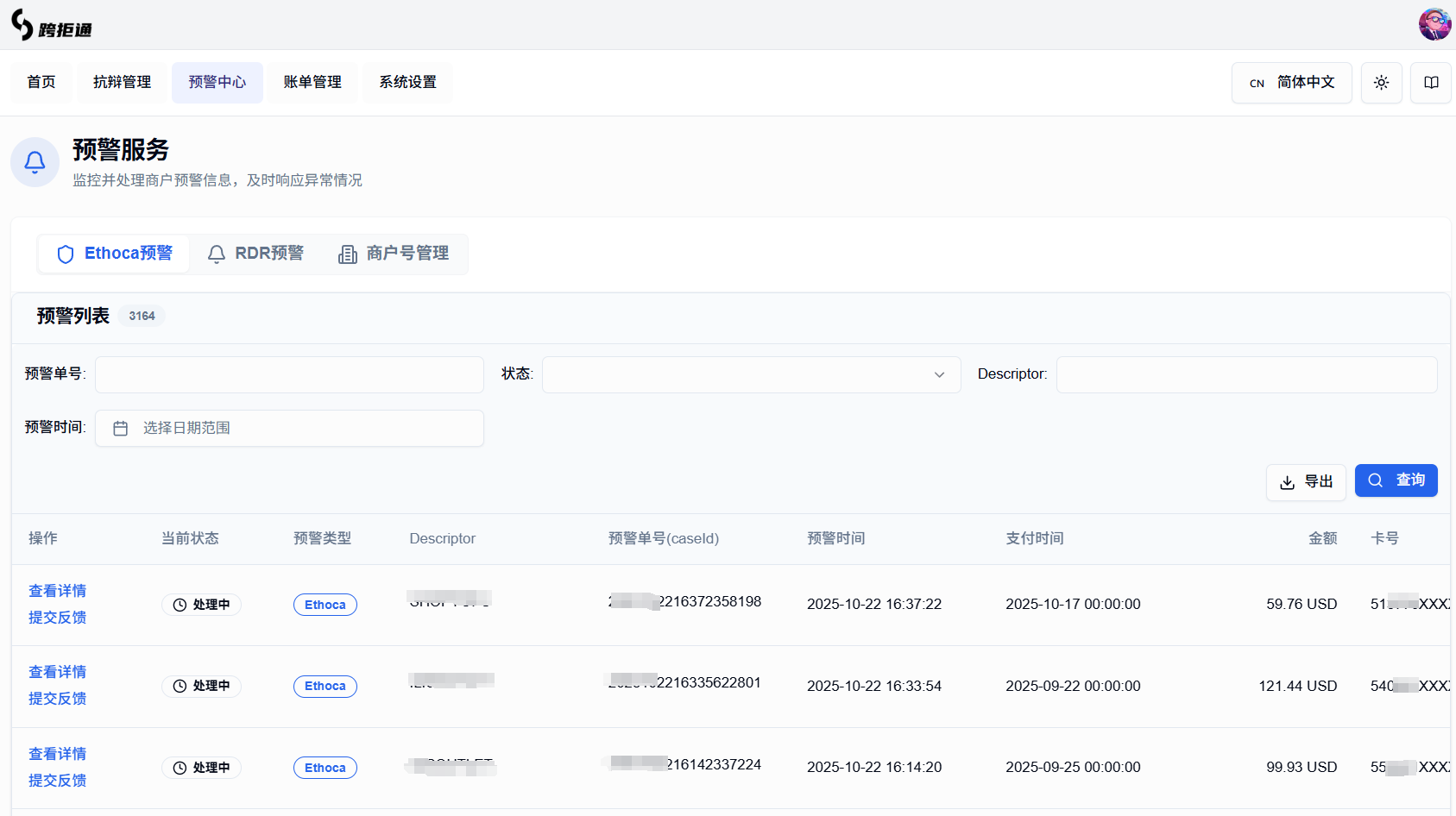Select the Ethoca预警 tab
Screen dimensions: 1456x816
click(114, 254)
